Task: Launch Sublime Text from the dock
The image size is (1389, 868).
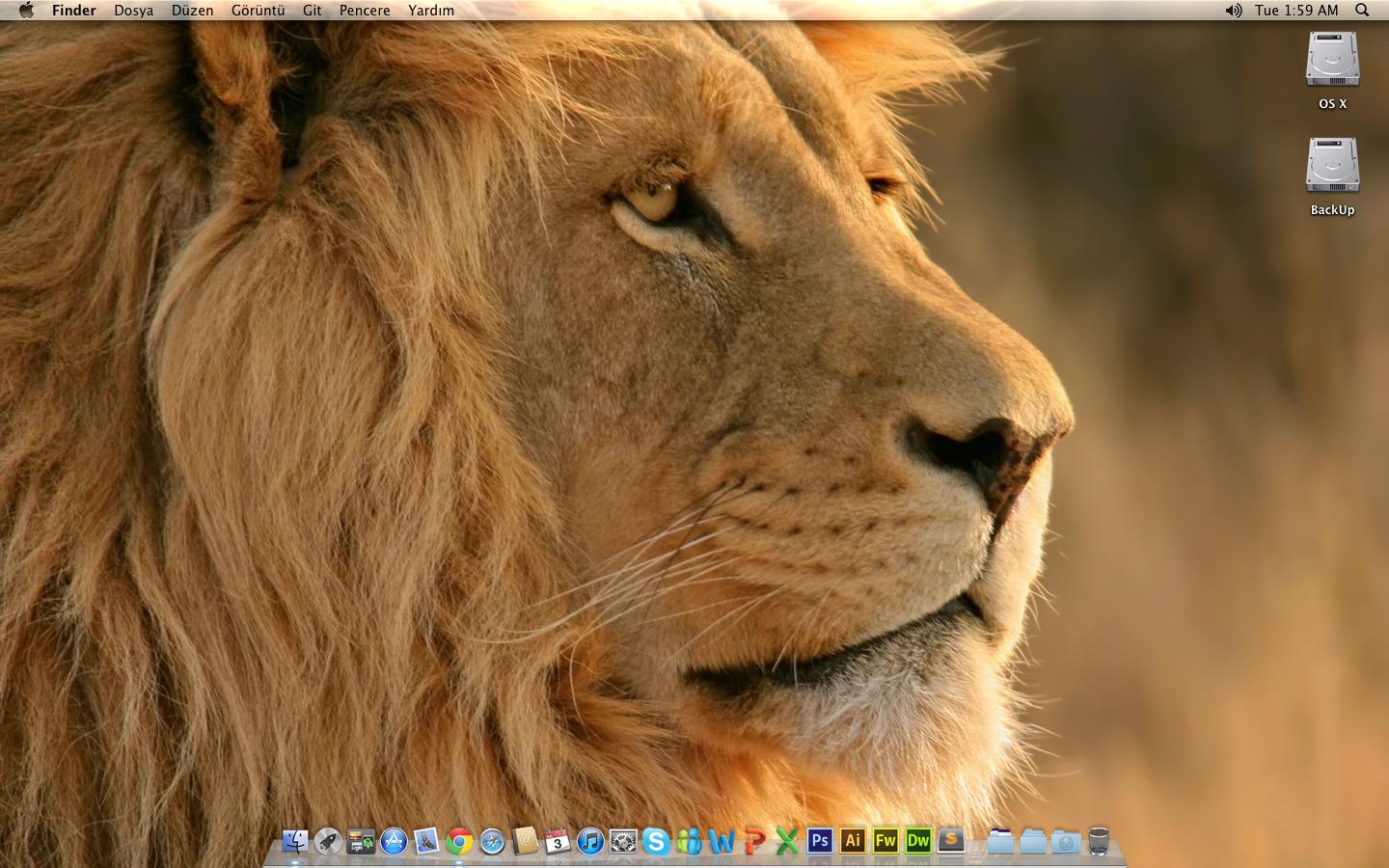Action: click(x=951, y=841)
